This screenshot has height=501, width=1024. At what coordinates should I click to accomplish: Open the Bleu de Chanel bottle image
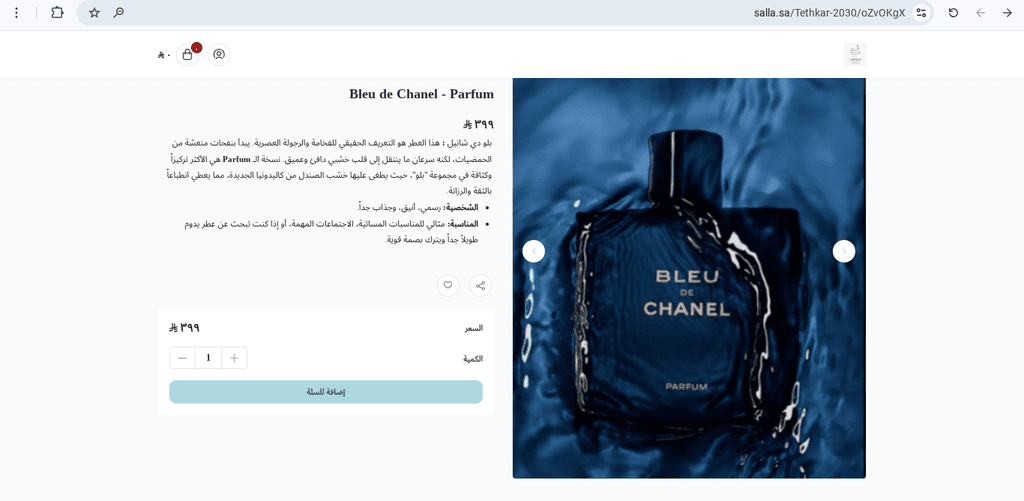tap(689, 278)
